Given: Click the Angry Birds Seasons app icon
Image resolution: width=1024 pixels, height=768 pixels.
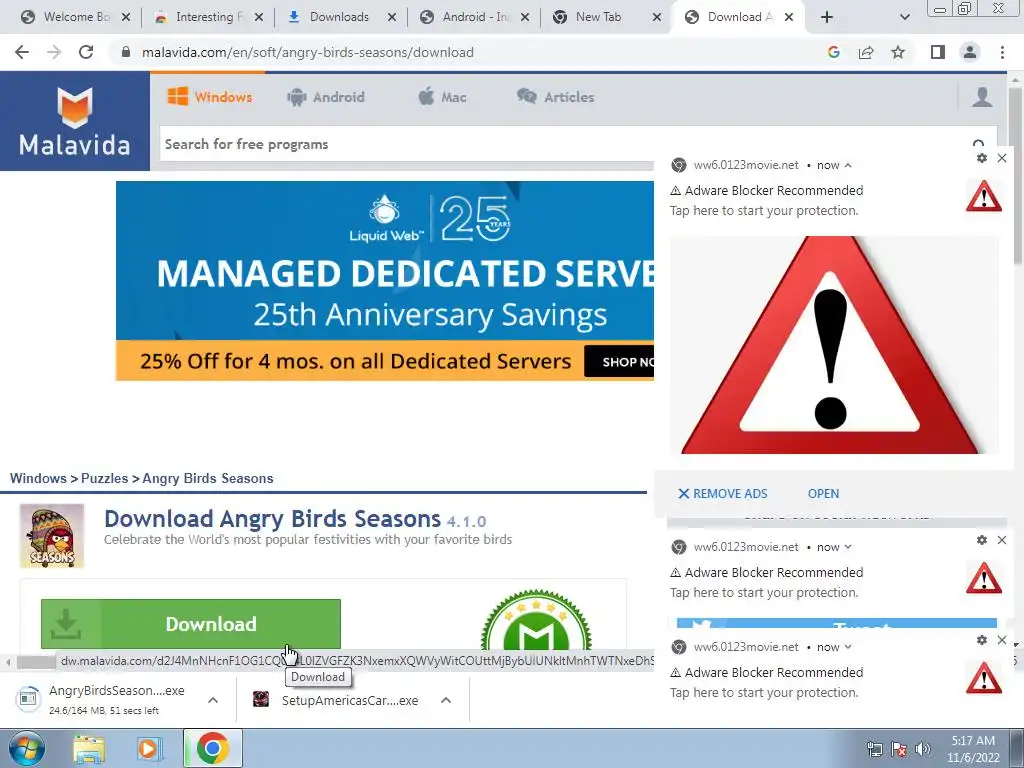Looking at the screenshot, I should click(52, 536).
